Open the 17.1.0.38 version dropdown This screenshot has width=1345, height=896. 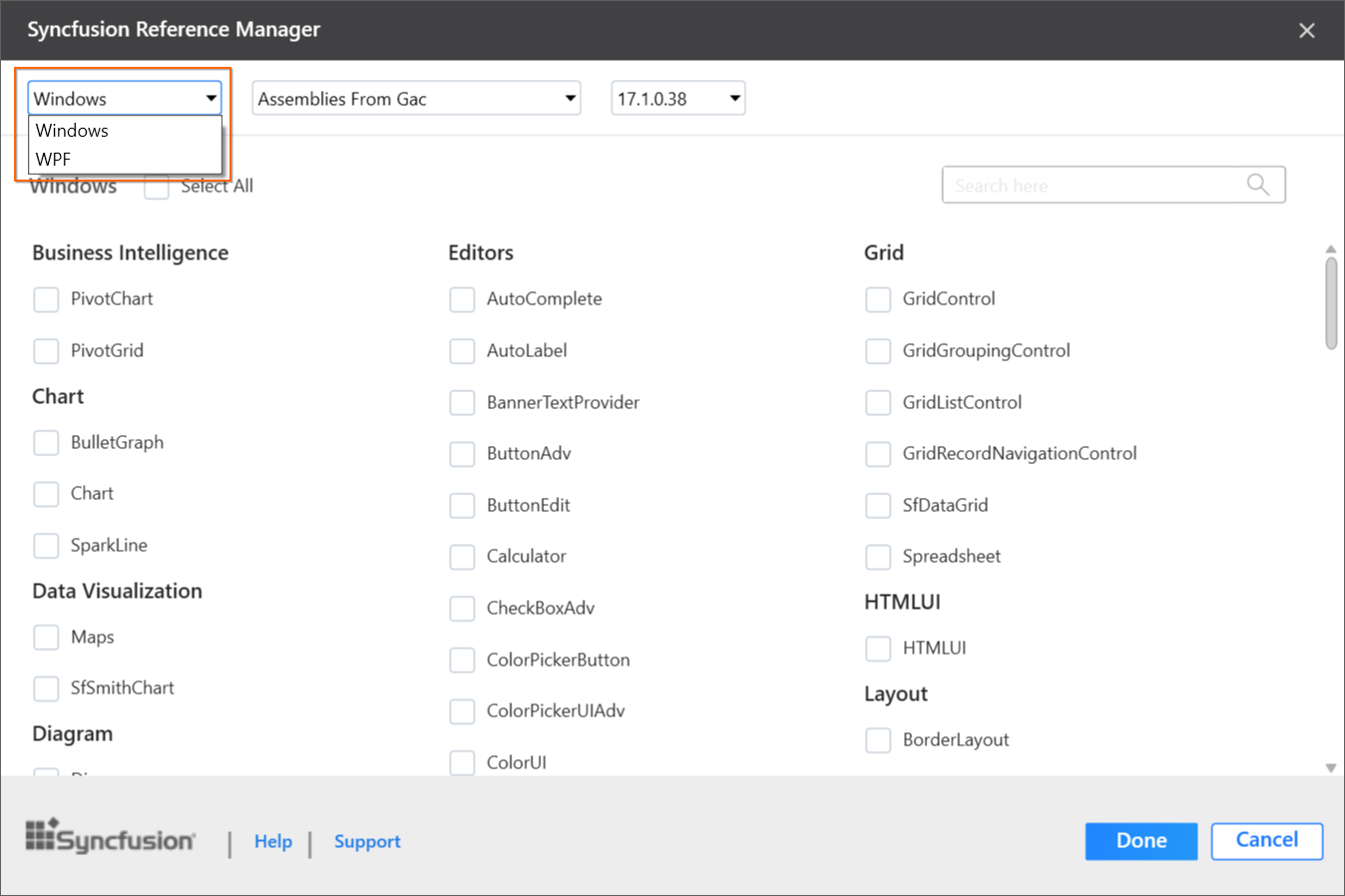pos(678,98)
